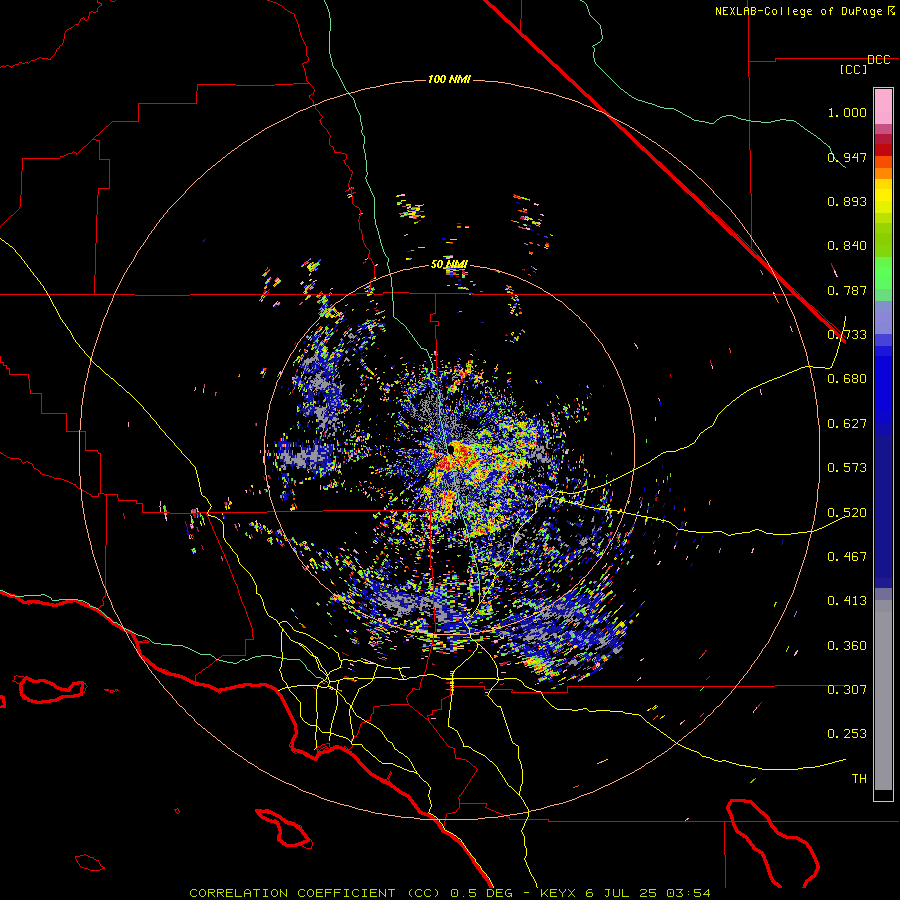Click the 50 NMI range ring label
The height and width of the screenshot is (900, 900).
[x=449, y=264]
